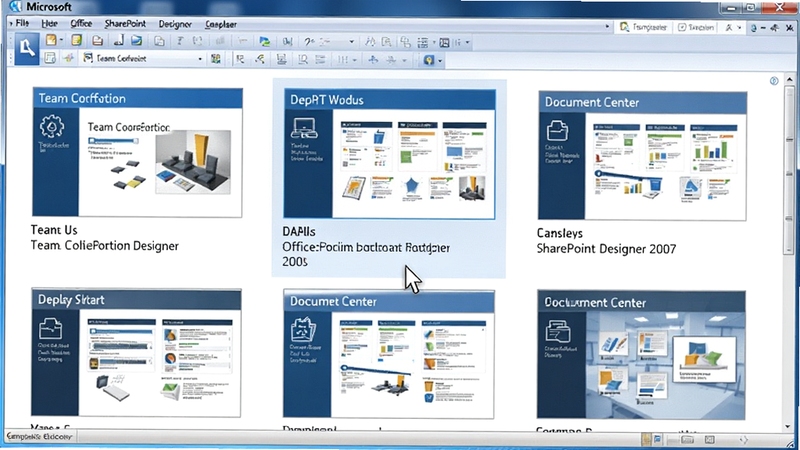Click the list-lines toolbar icon
The width and height of the screenshot is (800, 450).
422,43
